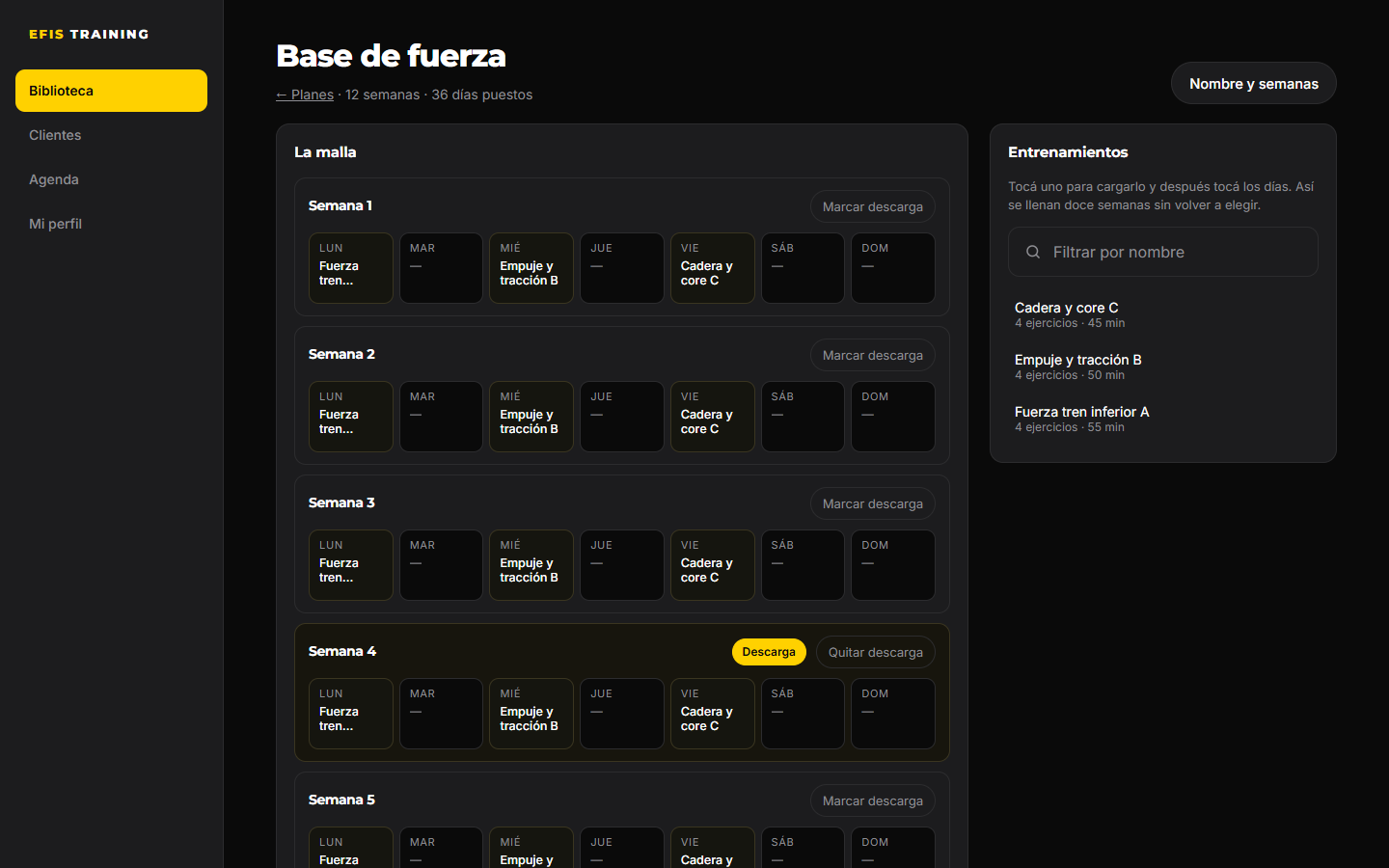This screenshot has height=868, width=1389.
Task: Mark Semana 2 as descarga
Action: click(872, 355)
